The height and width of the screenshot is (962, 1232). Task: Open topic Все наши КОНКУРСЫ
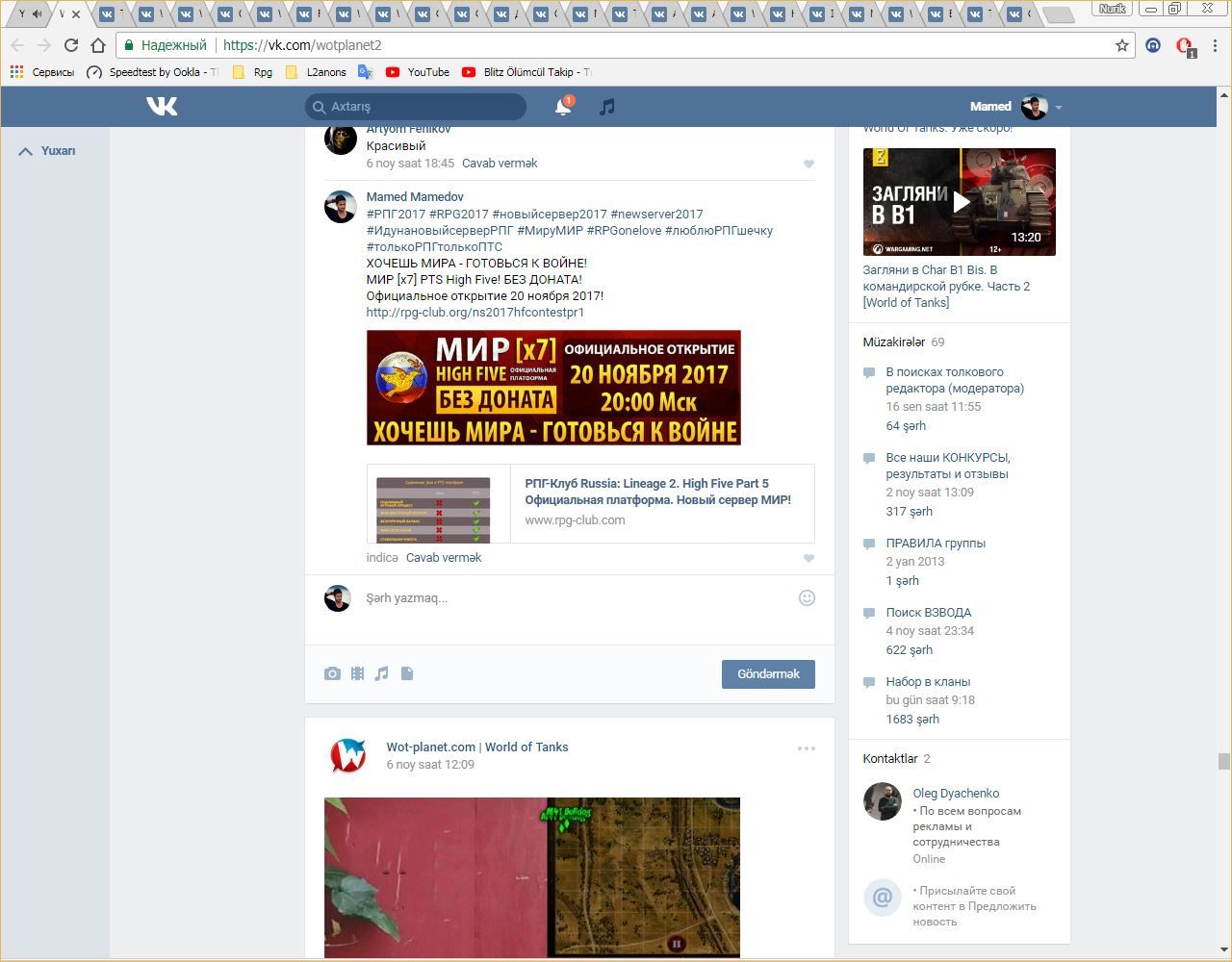coord(948,466)
